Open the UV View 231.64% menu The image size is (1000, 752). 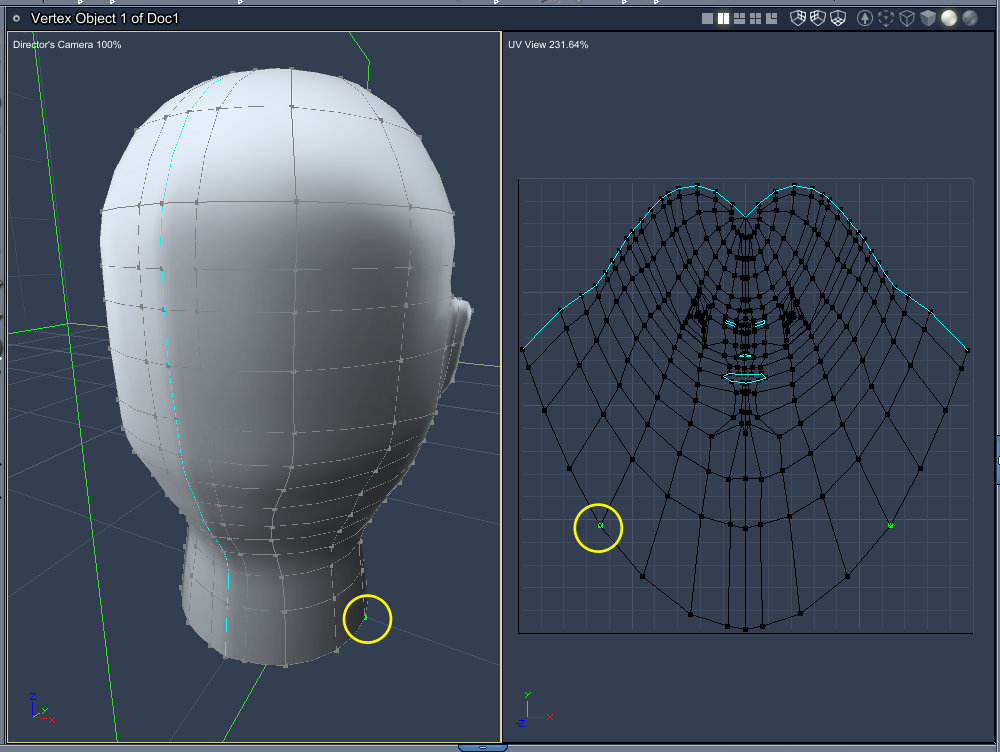548,45
